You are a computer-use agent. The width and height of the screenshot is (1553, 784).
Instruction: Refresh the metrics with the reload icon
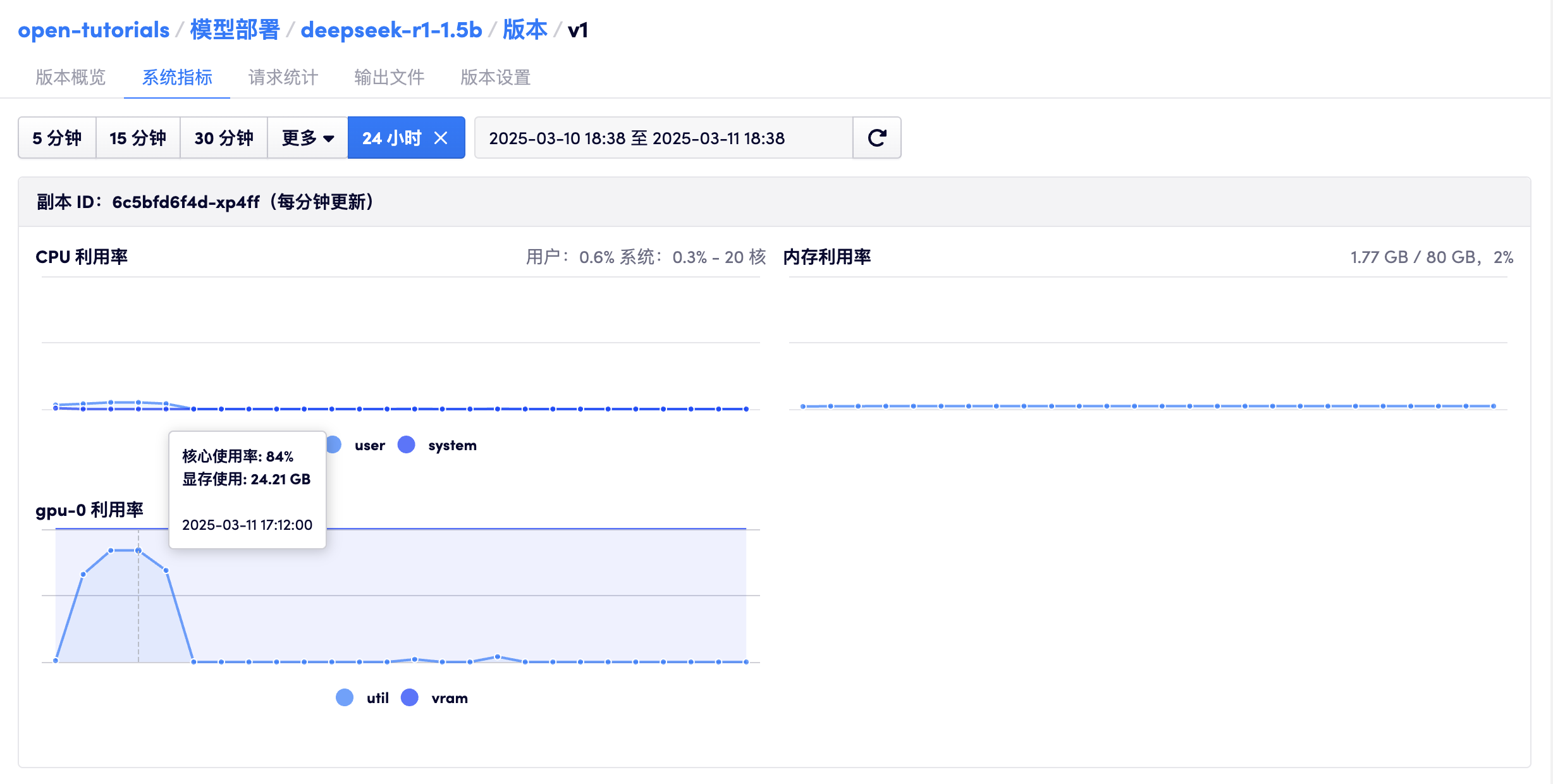pos(877,138)
